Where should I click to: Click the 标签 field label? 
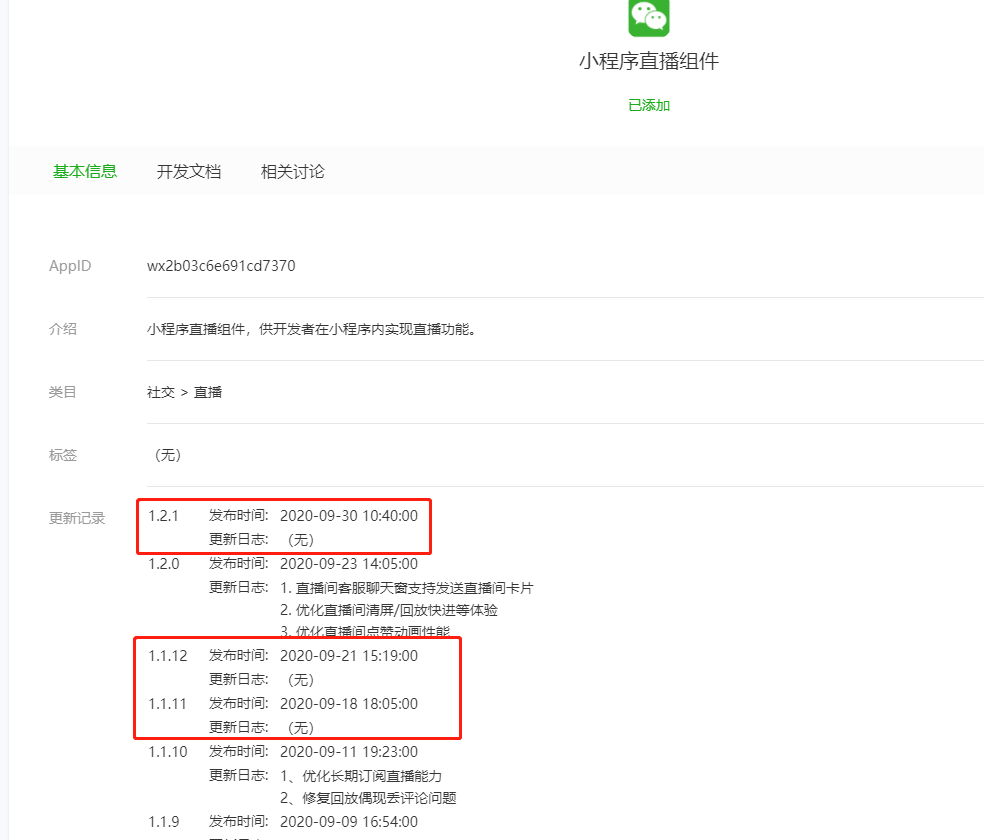[x=63, y=455]
